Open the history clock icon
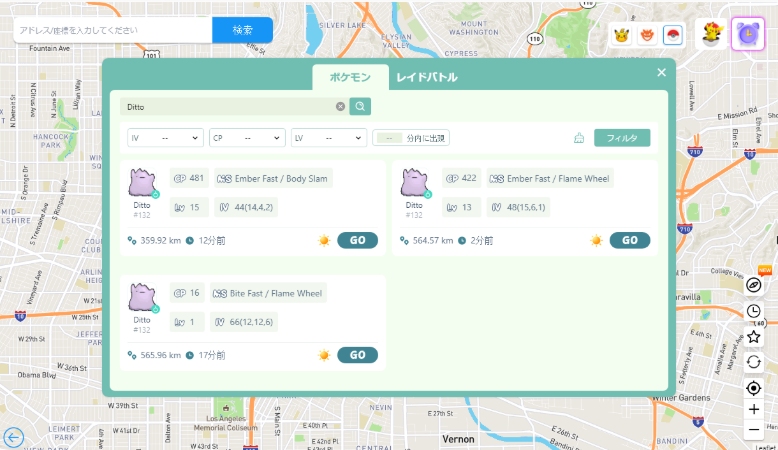This screenshot has height=450, width=778. [754, 311]
